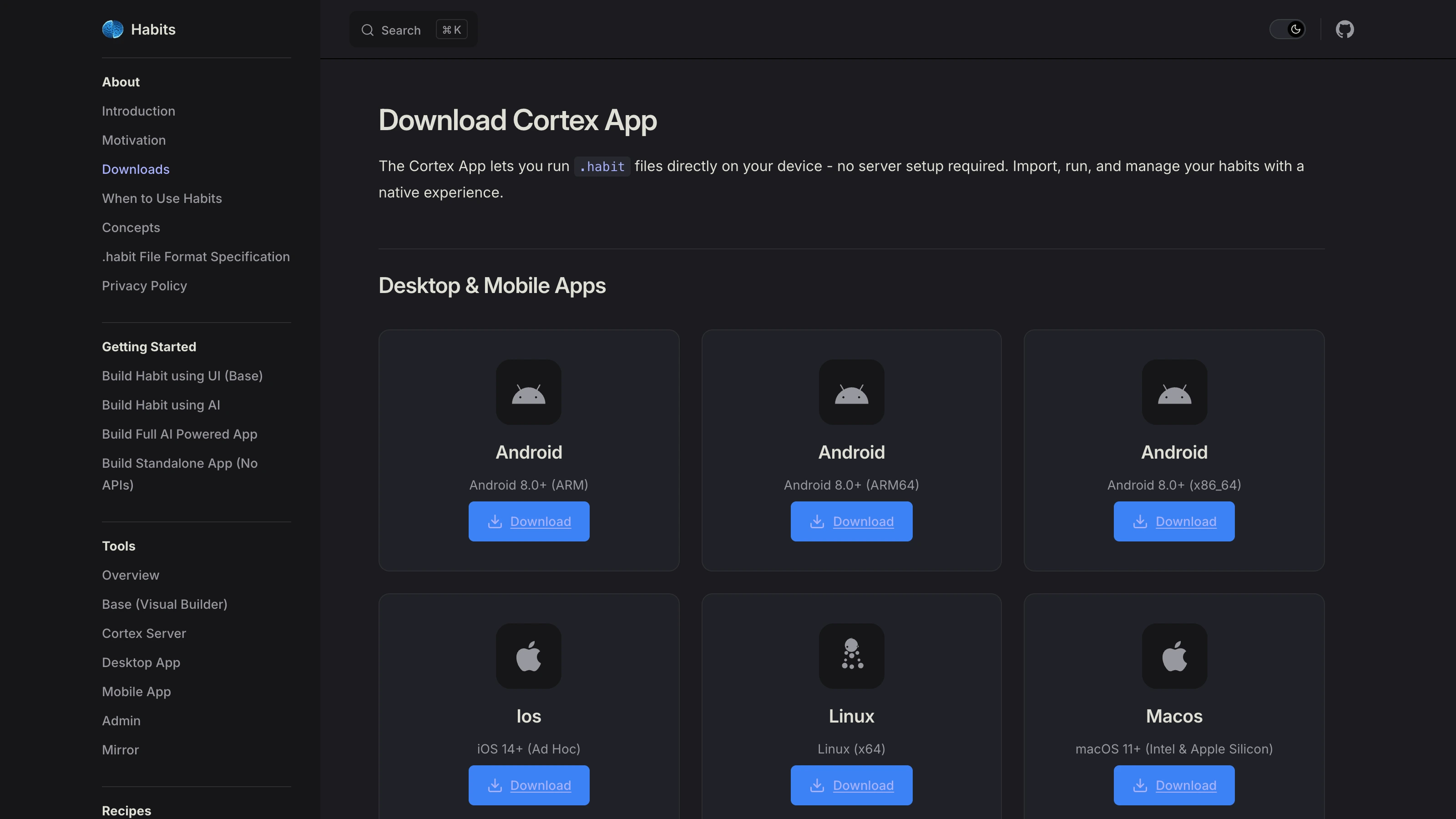Open the Introduction page

[x=138, y=111]
